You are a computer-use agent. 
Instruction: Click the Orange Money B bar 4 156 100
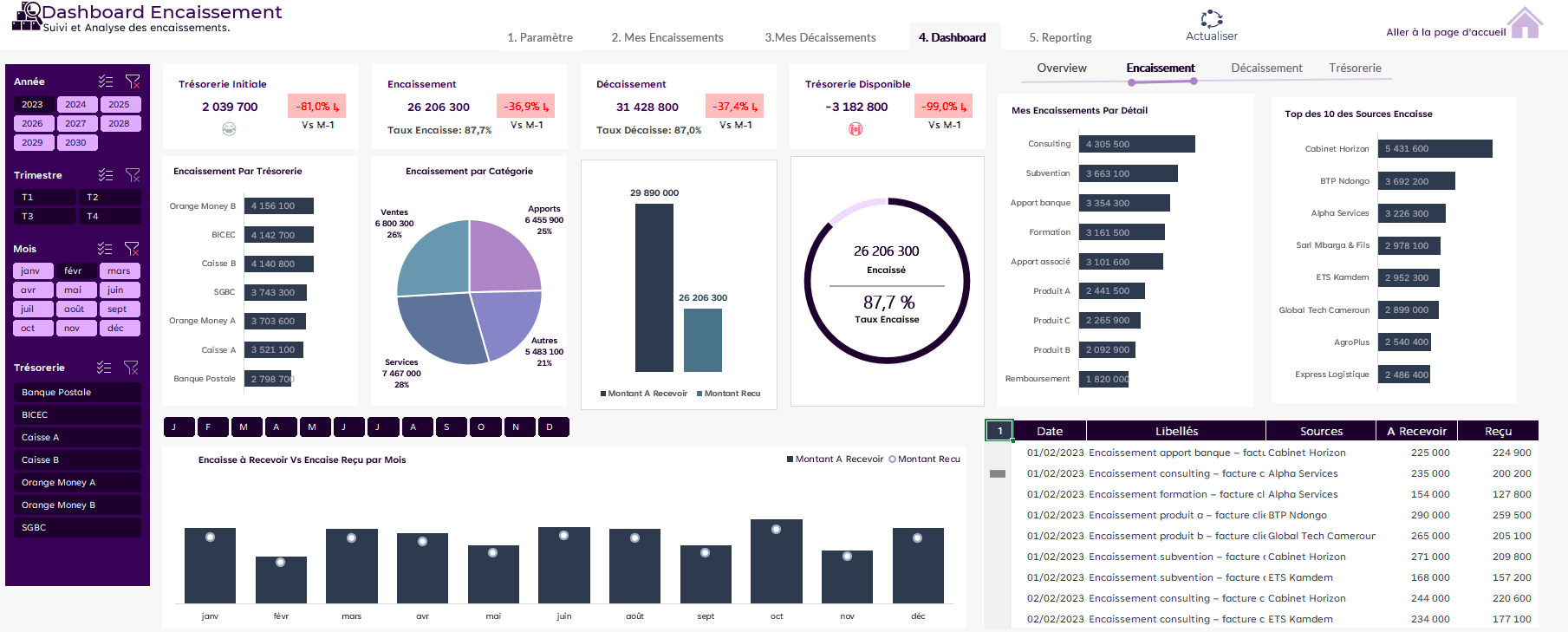click(279, 205)
